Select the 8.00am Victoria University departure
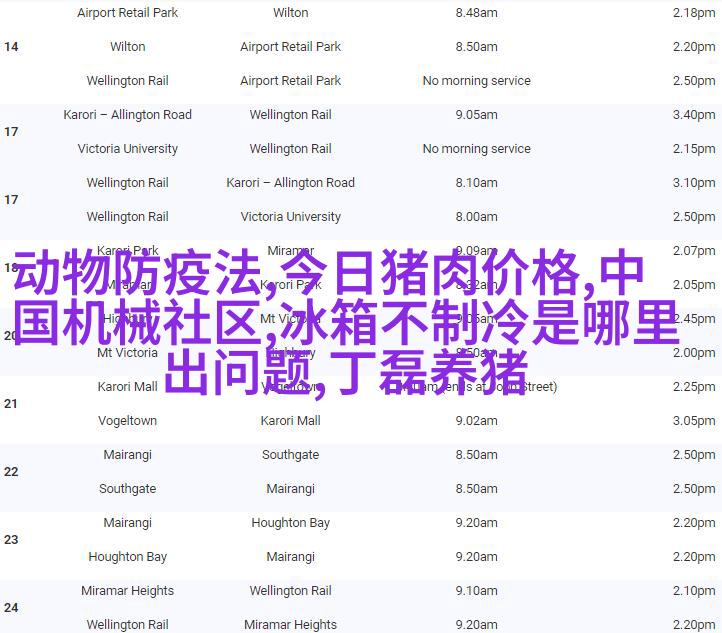This screenshot has height=633, width=722. coord(476,217)
